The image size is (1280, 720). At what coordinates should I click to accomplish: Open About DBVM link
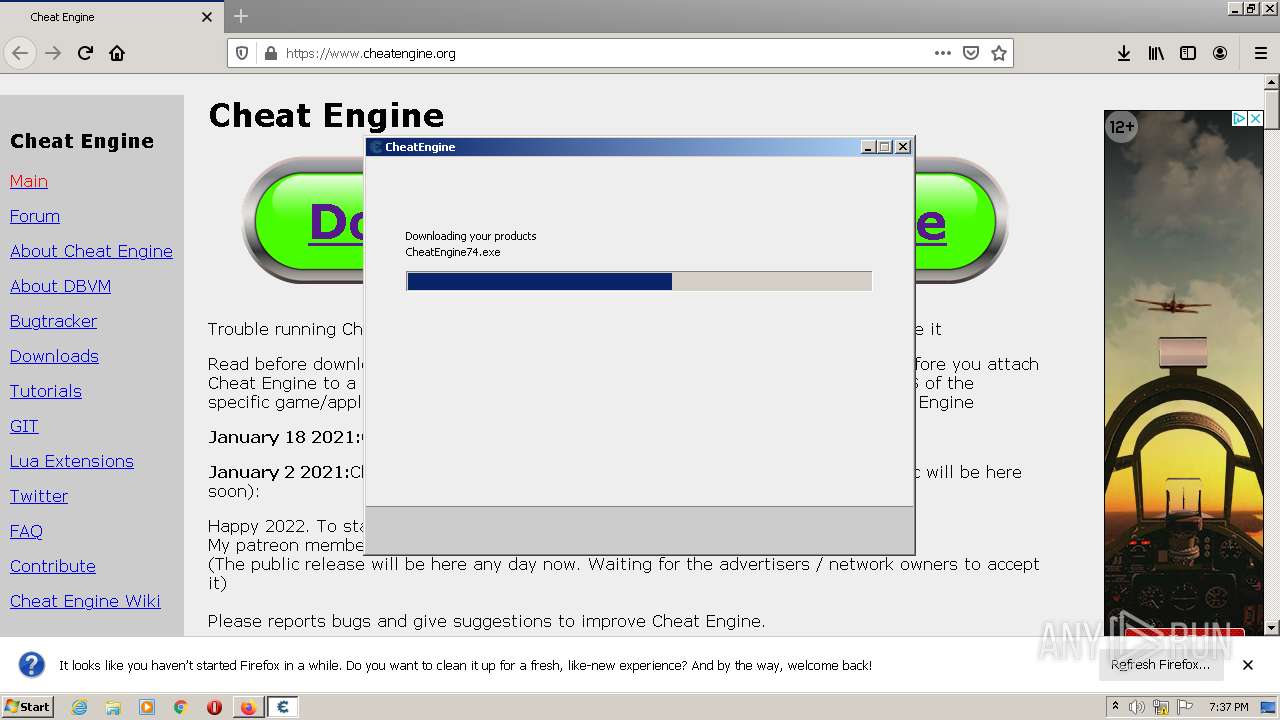click(60, 286)
